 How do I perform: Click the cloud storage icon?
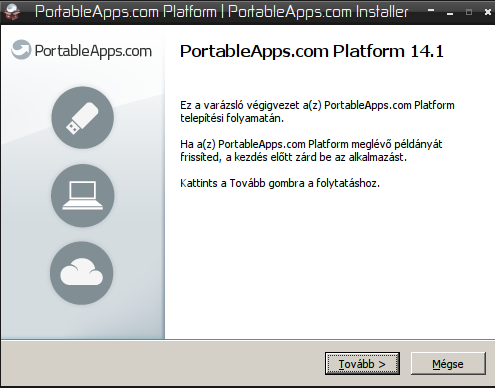coord(82,273)
